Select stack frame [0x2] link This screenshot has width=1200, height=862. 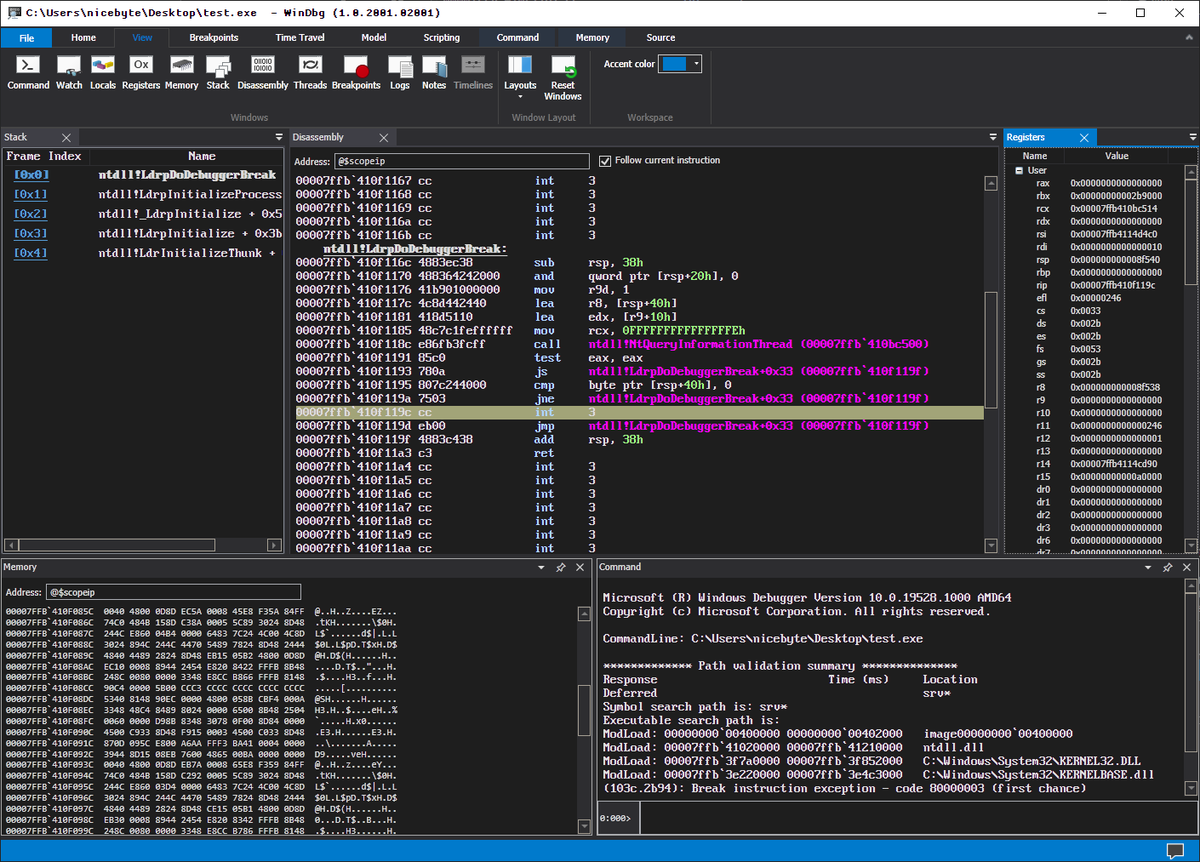30,214
